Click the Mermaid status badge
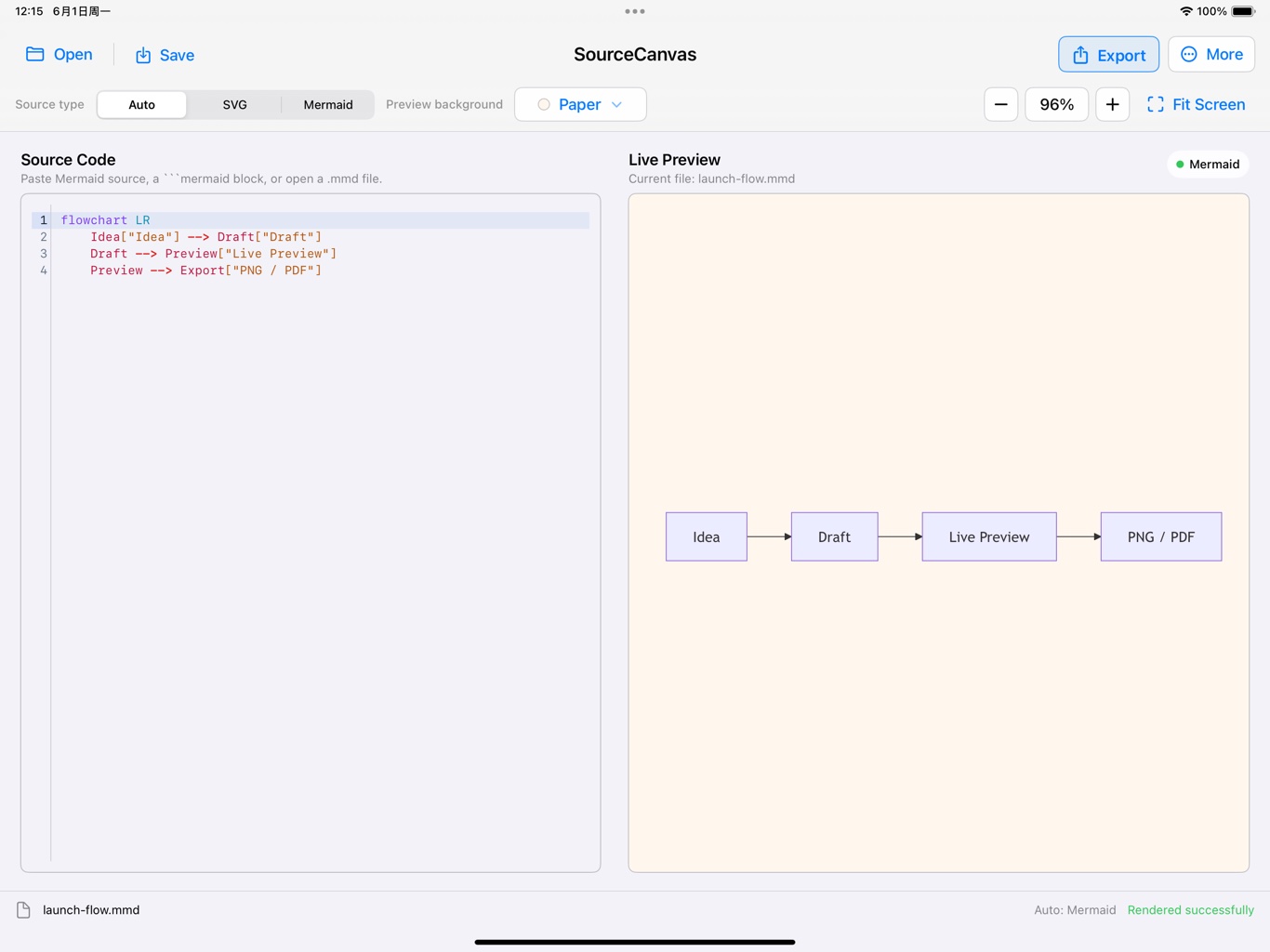The height and width of the screenshot is (952, 1270). 1208,165
